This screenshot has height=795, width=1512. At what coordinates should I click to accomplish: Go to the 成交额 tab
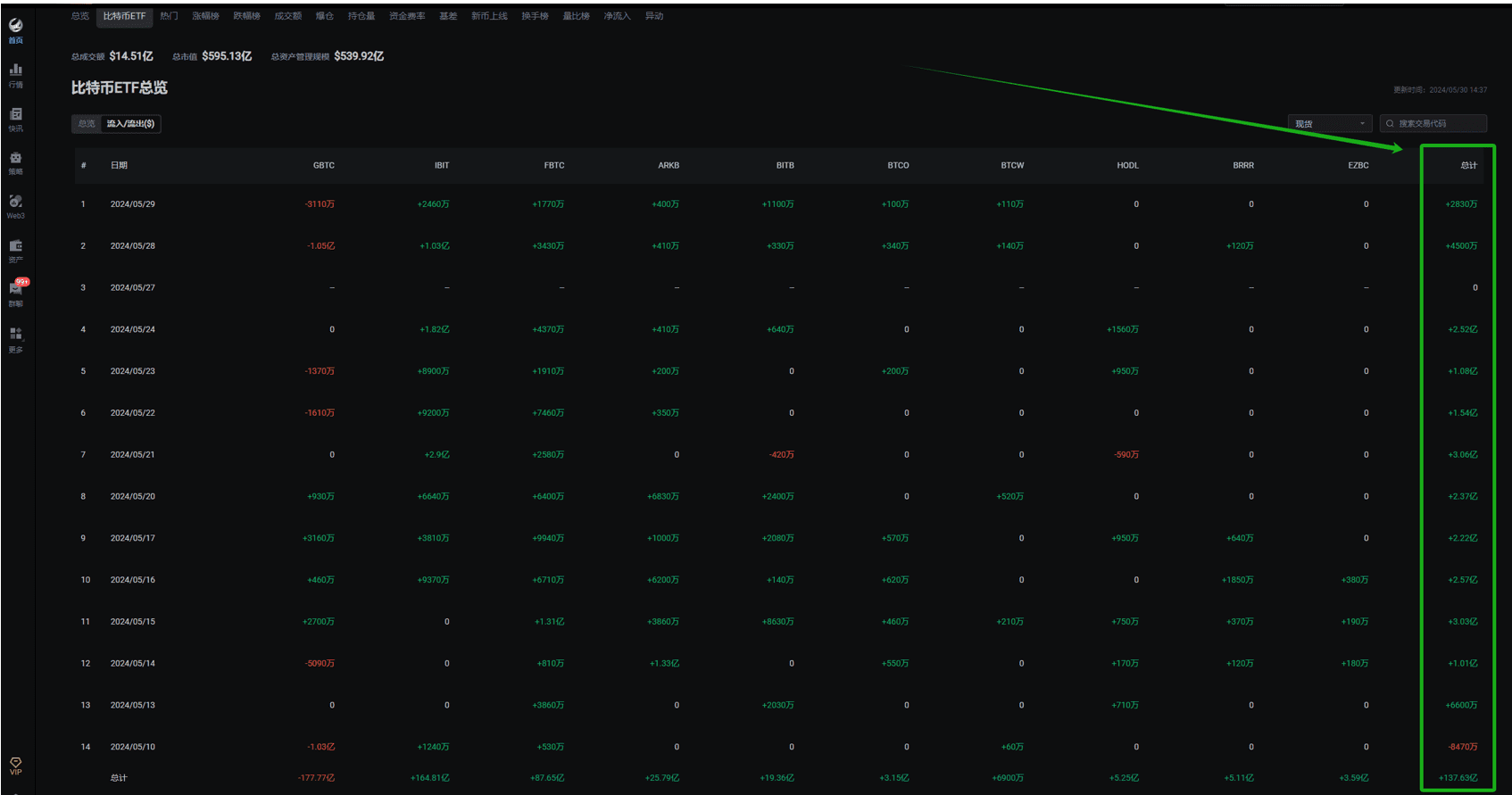point(287,16)
